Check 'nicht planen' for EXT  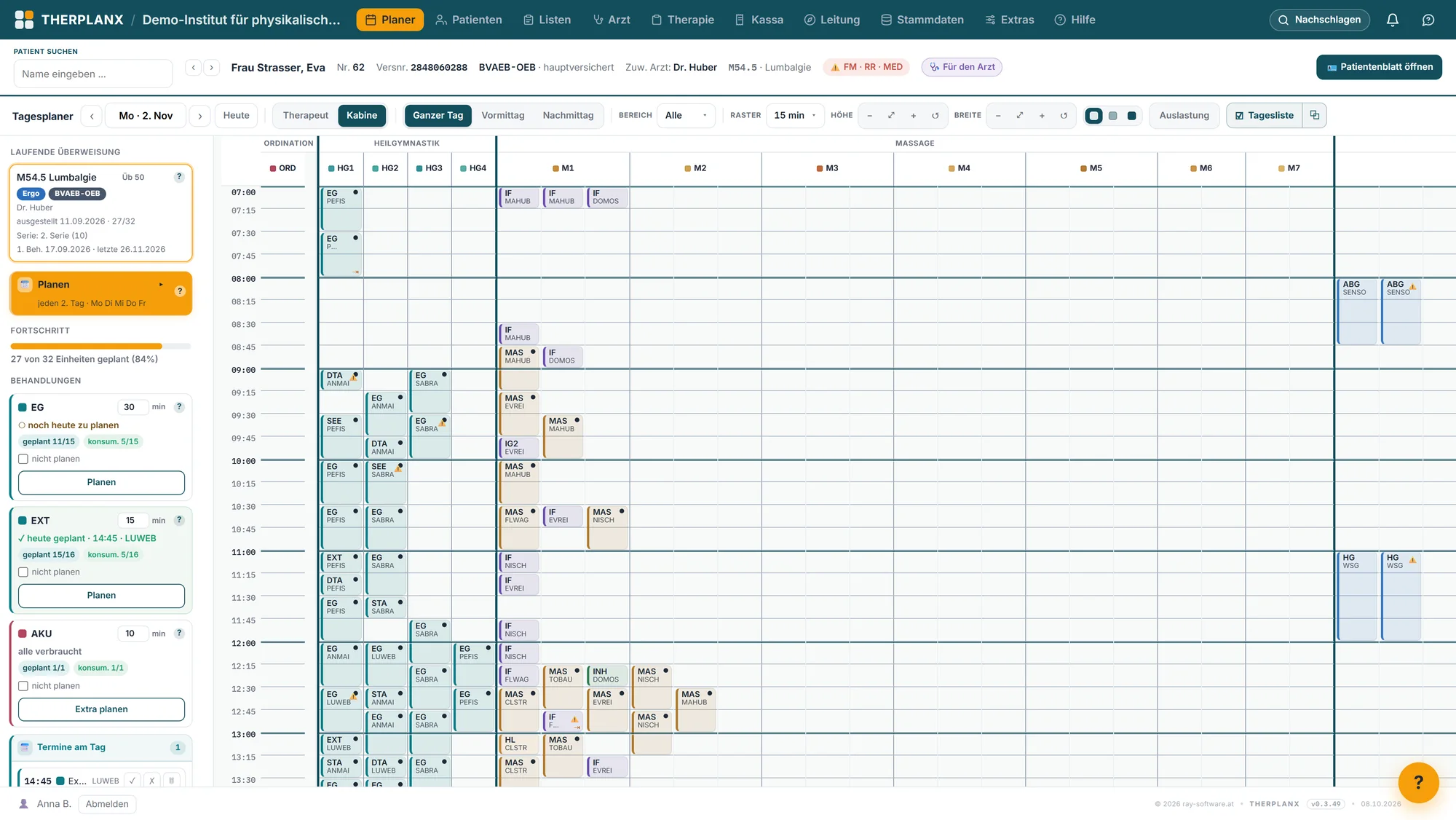(23, 572)
